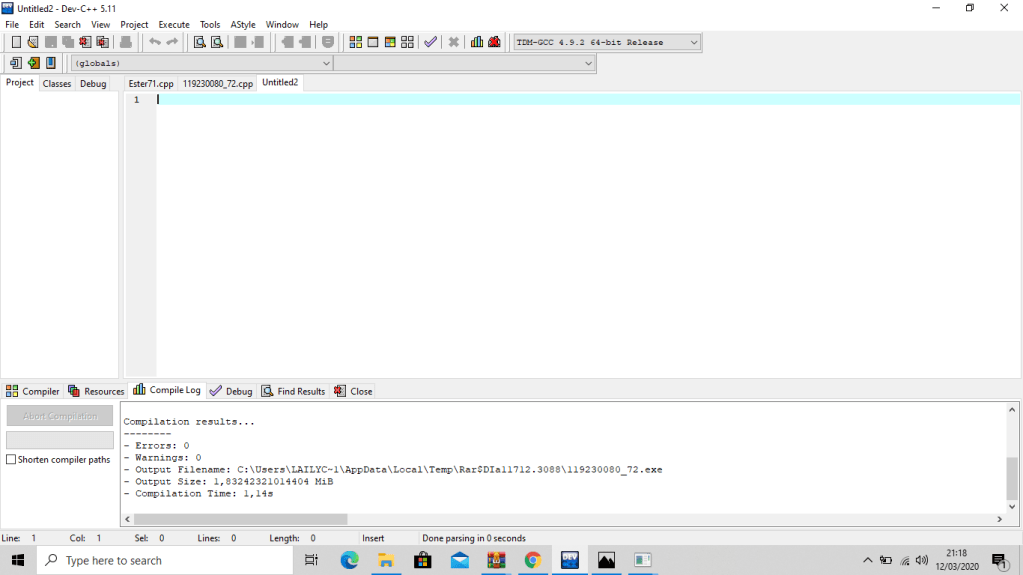Open Google Chrome from the taskbar
1023x575 pixels.
click(x=532, y=560)
